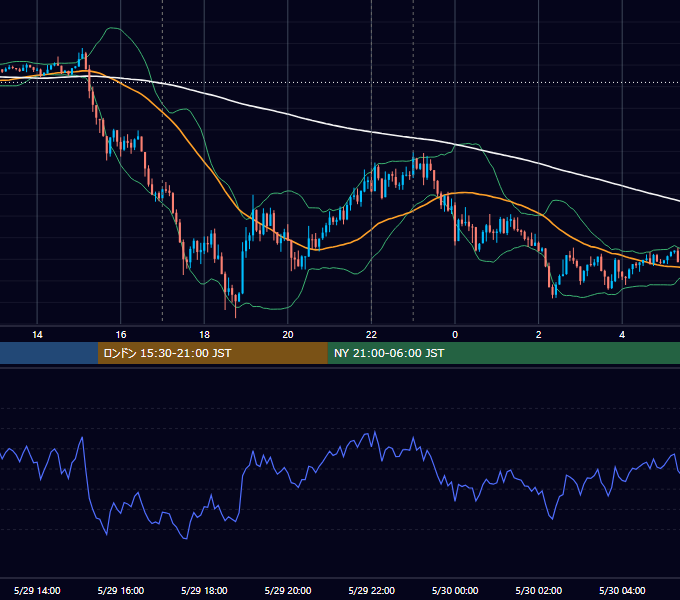Click the 5/30 04:00 time label
The width and height of the screenshot is (680, 600).
622,590
